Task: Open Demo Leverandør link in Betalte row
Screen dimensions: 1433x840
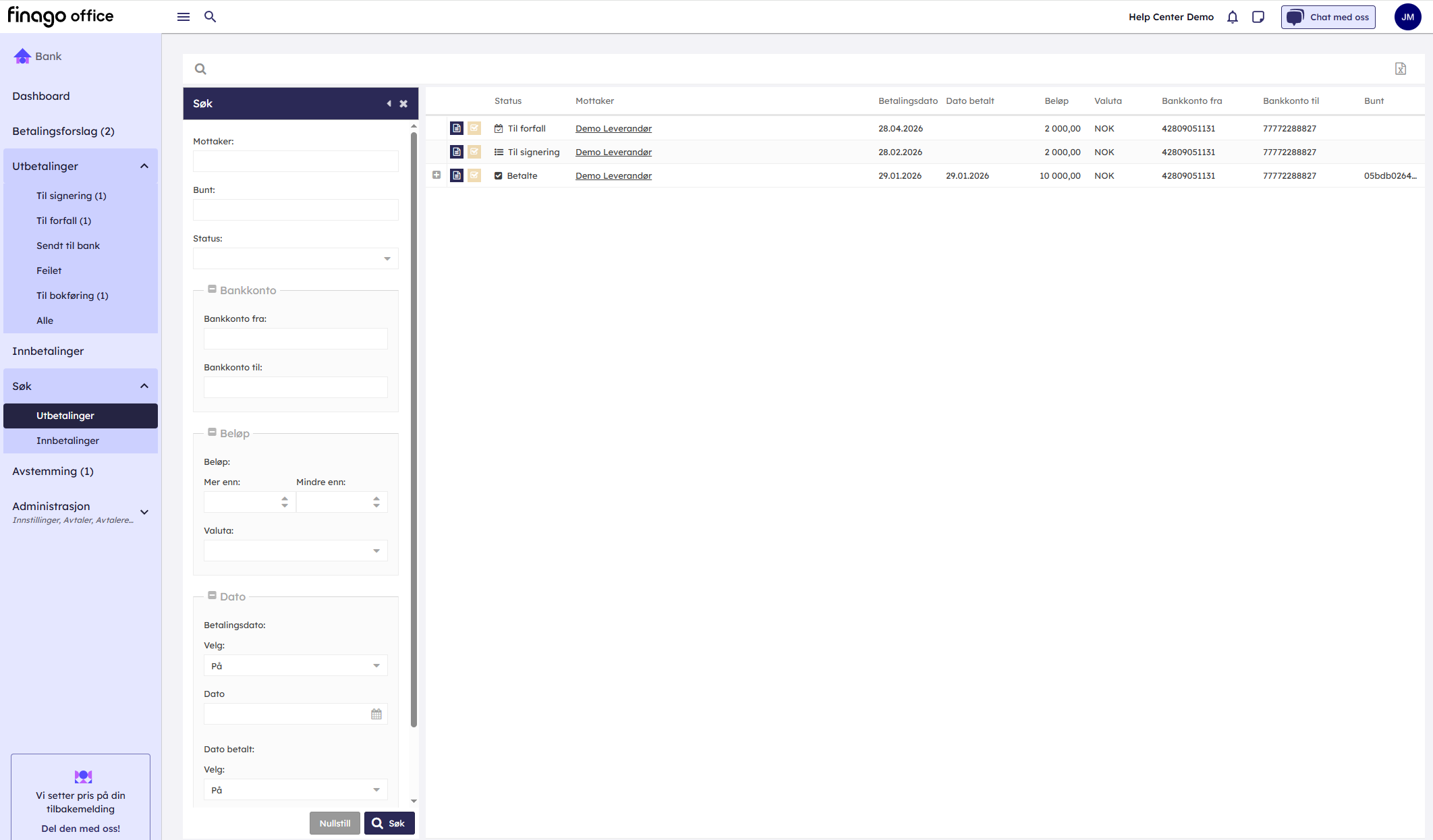Action: pos(613,175)
